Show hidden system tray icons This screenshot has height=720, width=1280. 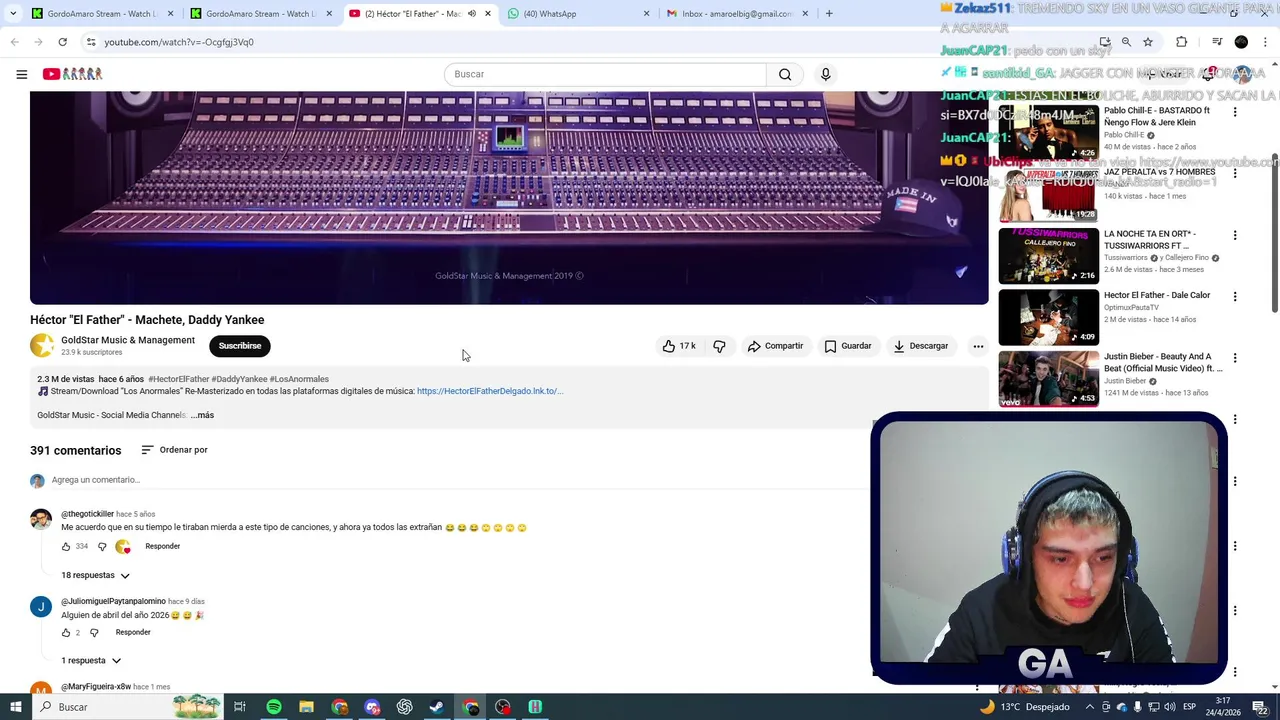[1090, 707]
